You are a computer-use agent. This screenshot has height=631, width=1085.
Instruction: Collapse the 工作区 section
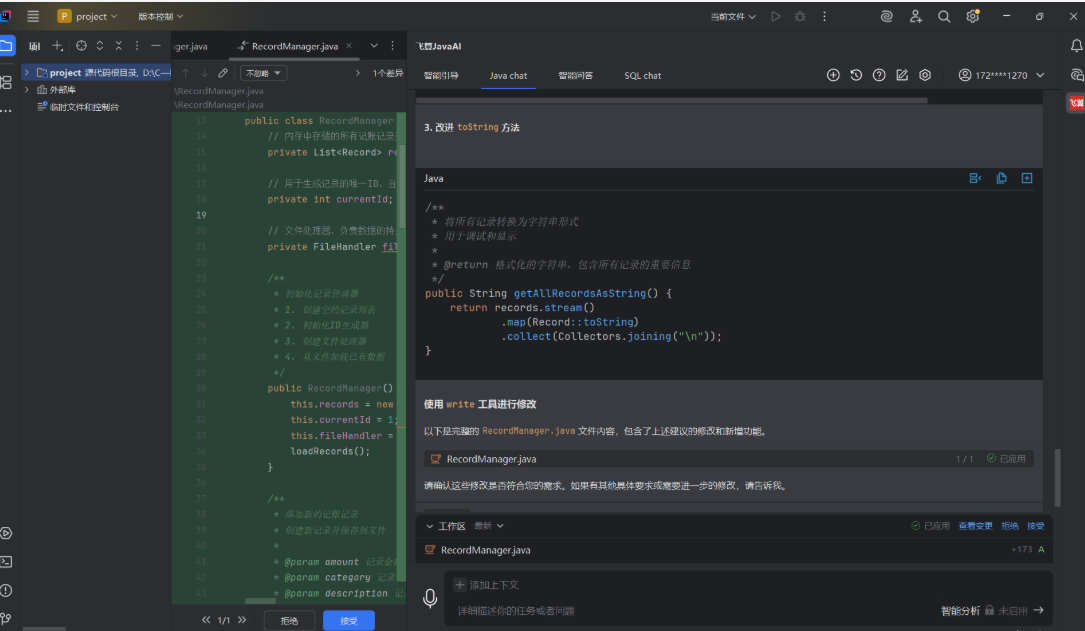click(430, 526)
